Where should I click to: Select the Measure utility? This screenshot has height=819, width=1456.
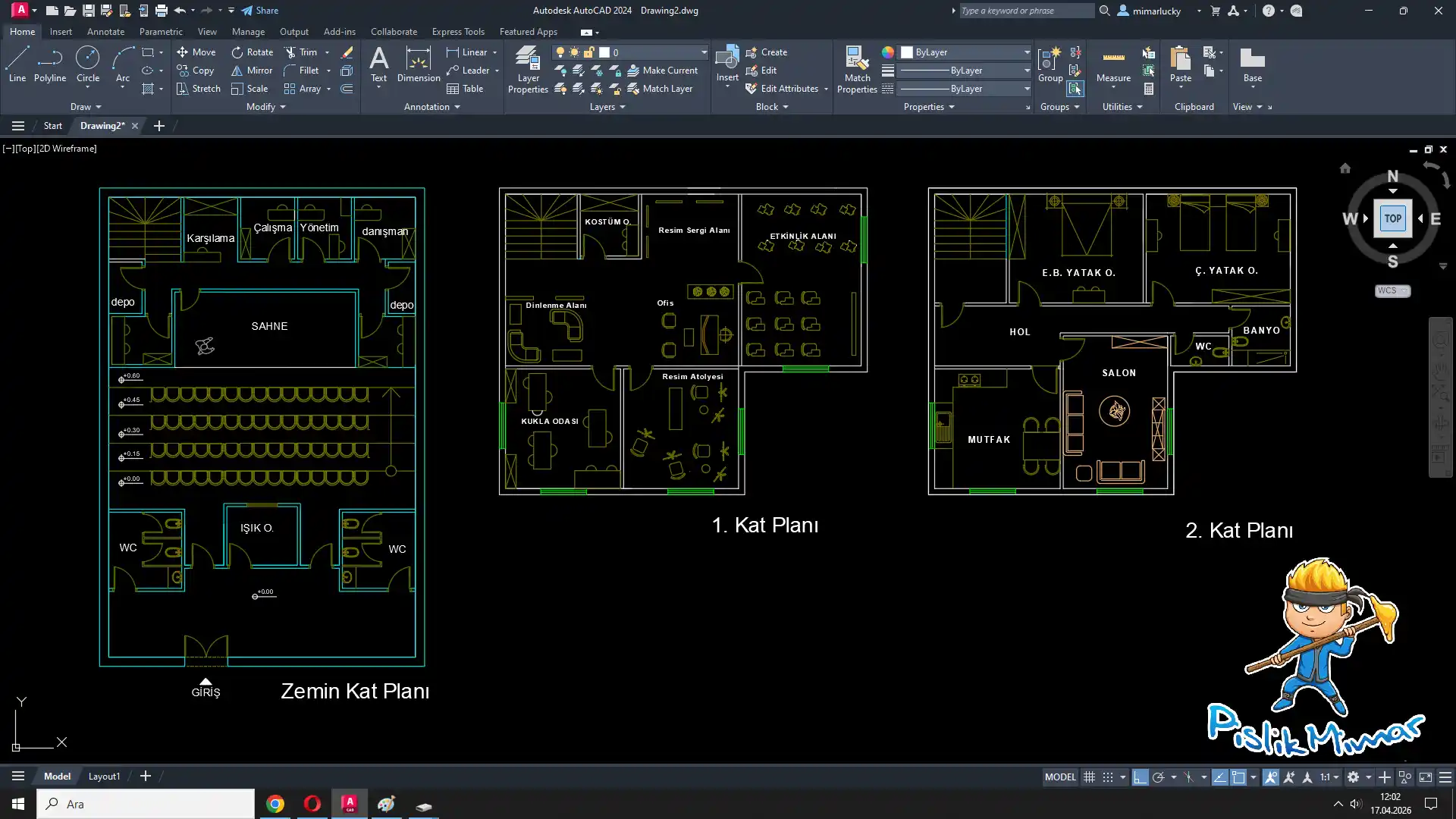1113,64
